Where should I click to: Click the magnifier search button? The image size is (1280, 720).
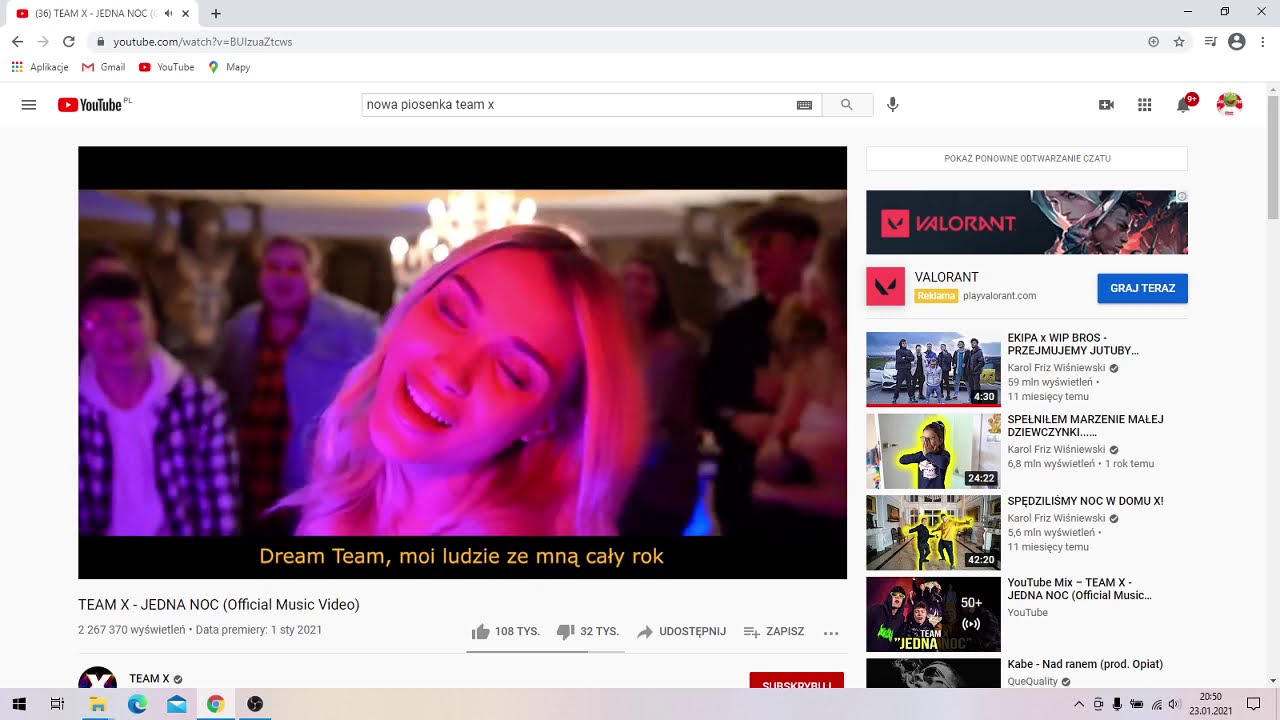pos(847,105)
